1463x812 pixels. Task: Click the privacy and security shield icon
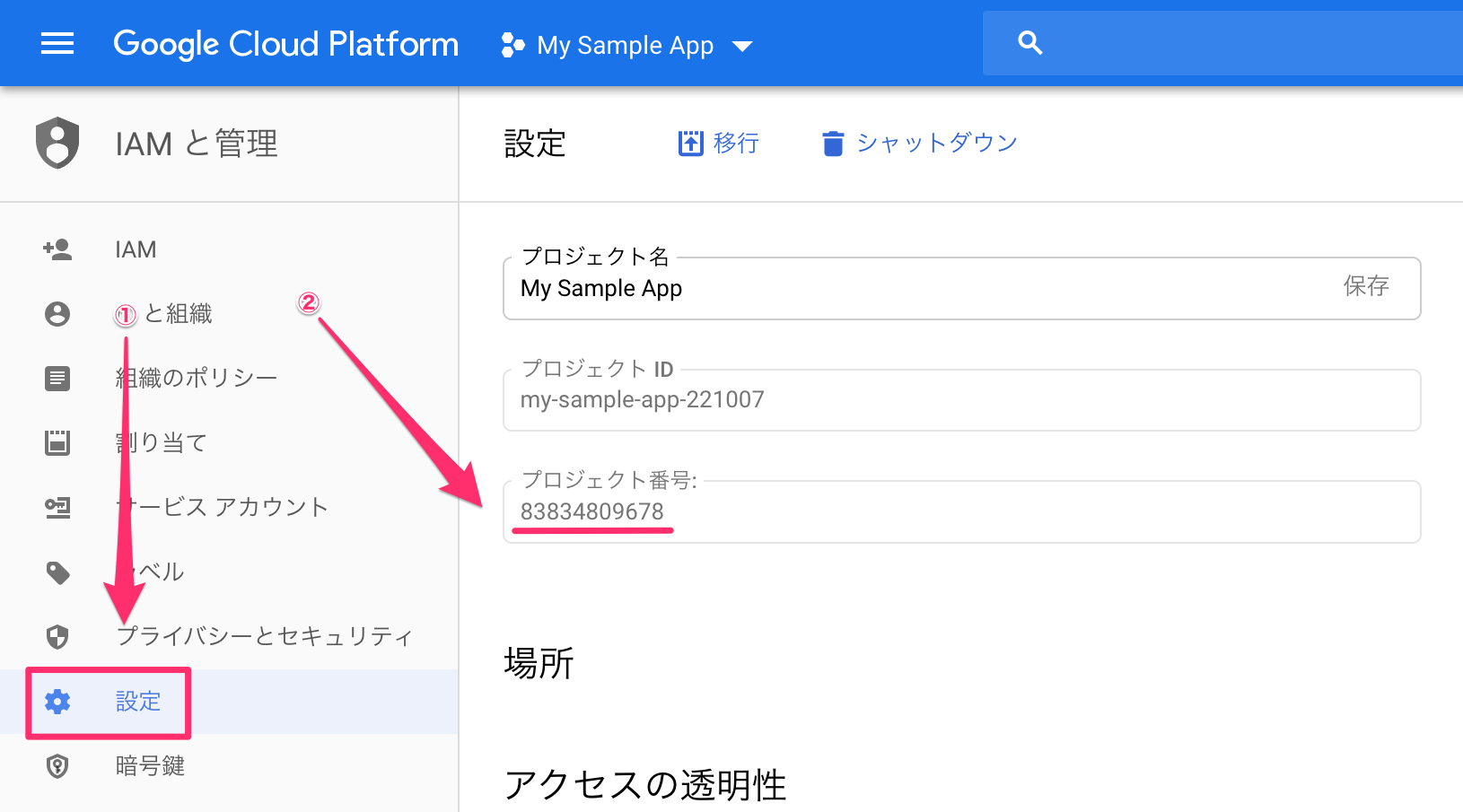(x=57, y=636)
